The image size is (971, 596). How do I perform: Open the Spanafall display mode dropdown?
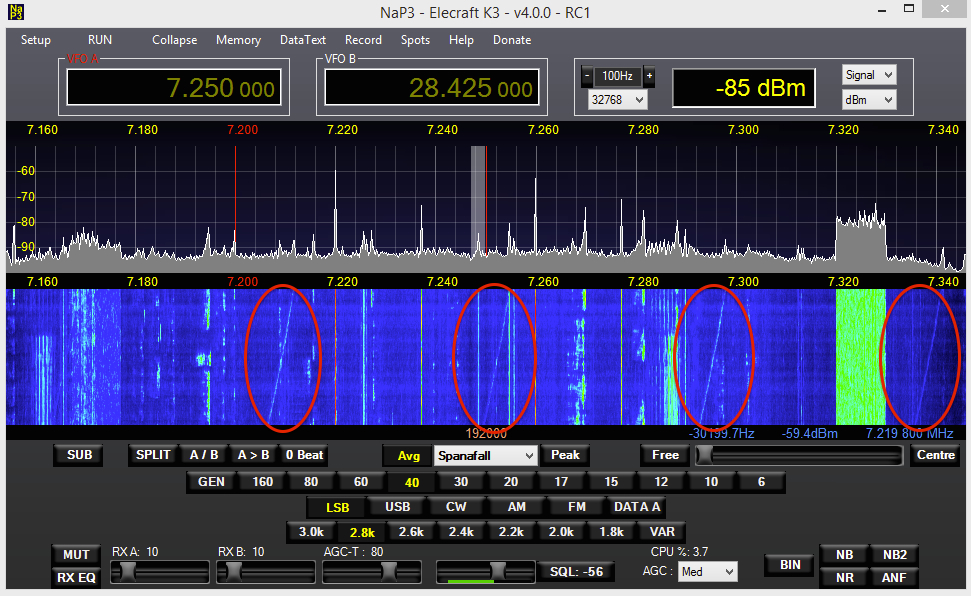(486, 455)
